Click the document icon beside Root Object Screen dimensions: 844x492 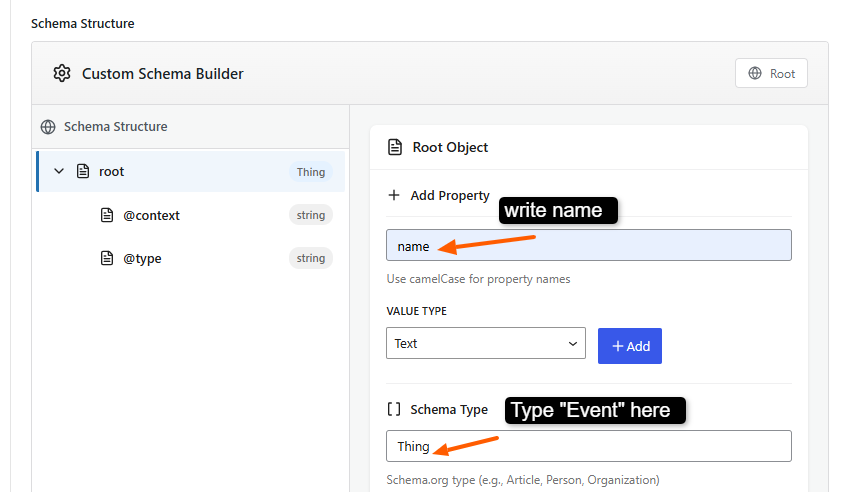[x=395, y=147]
